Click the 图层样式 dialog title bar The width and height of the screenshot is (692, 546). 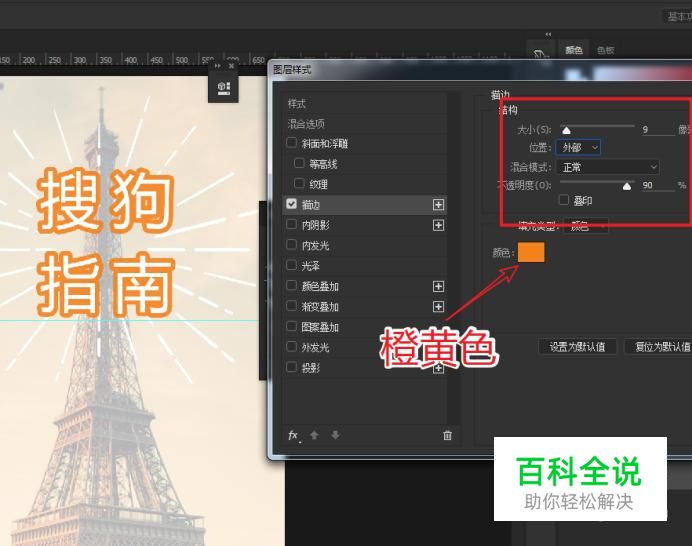(x=479, y=70)
